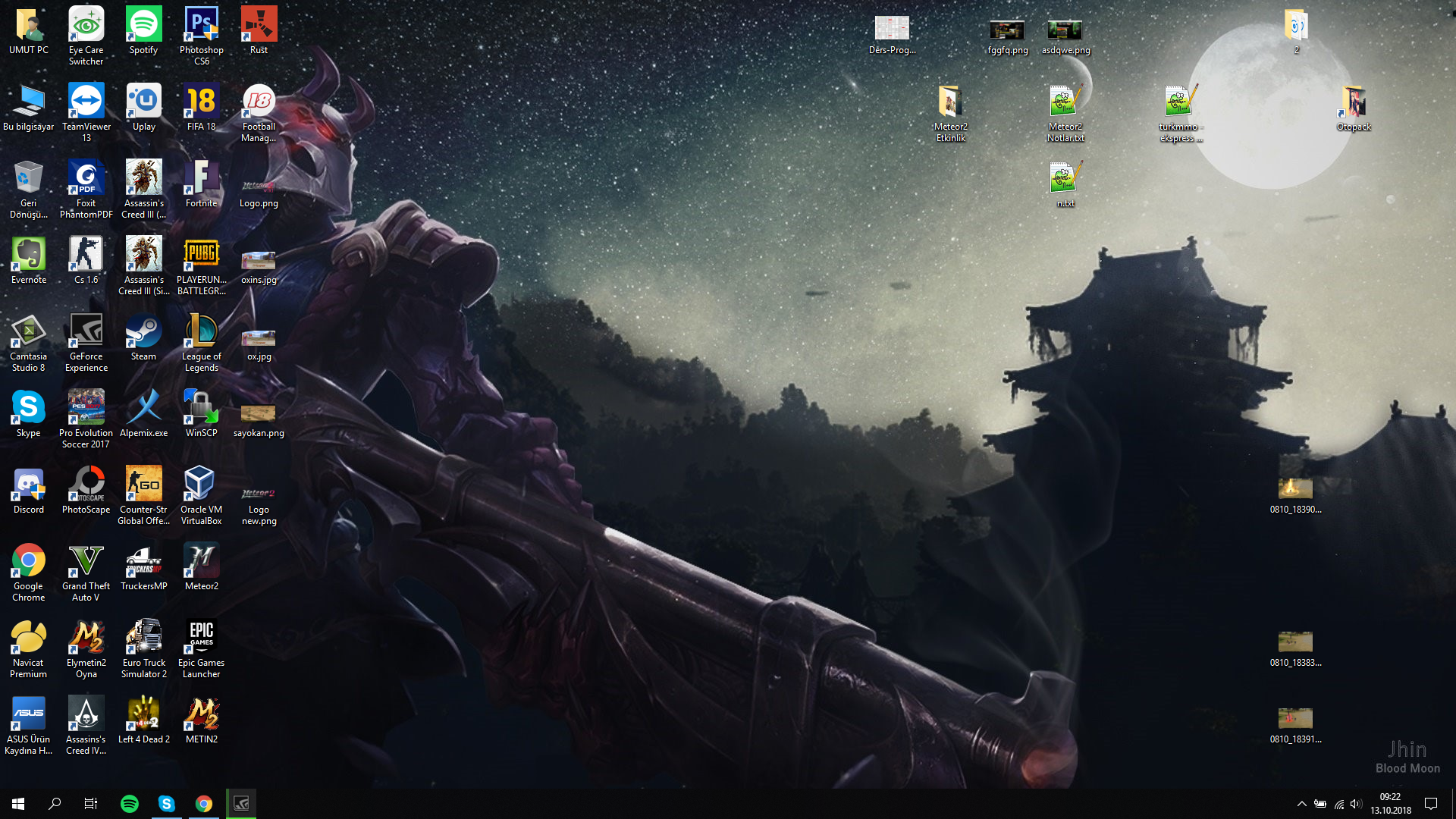Screen dimensions: 1456x819
Task: Open TeamViewer 13 shortcut
Action: [86, 112]
